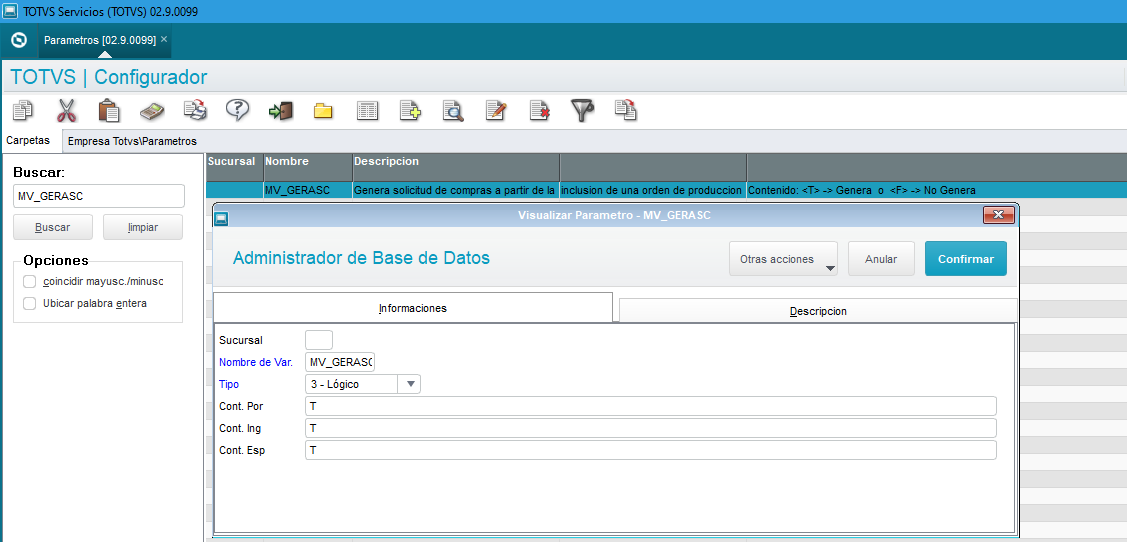Viewport: 1127px width, 542px height.
Task: Click the Cont. Ing input field
Action: (650, 428)
